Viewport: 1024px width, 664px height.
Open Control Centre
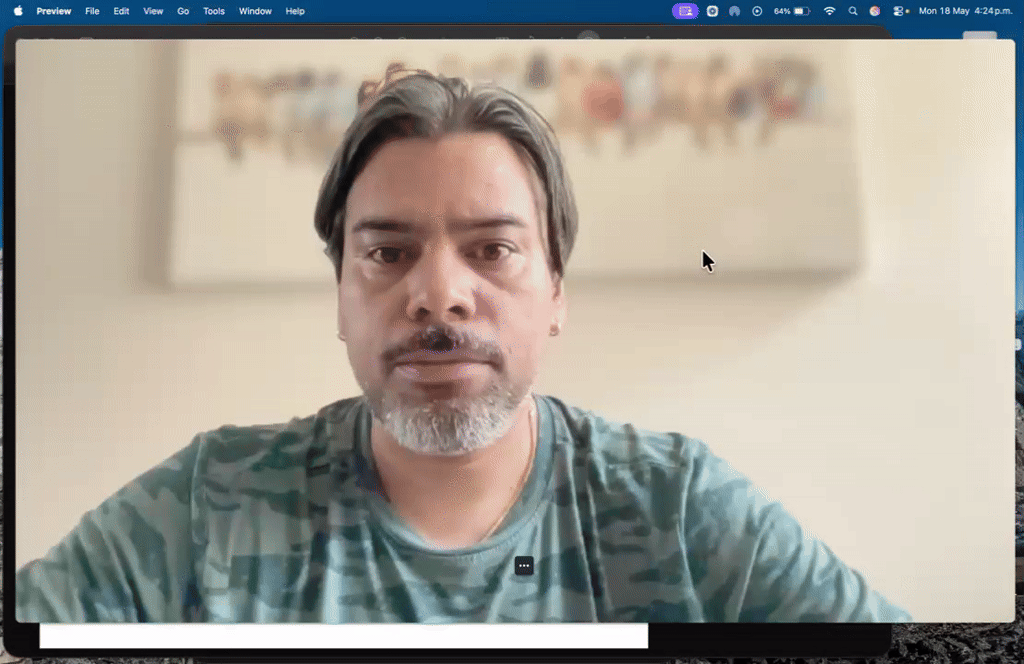[x=901, y=11]
